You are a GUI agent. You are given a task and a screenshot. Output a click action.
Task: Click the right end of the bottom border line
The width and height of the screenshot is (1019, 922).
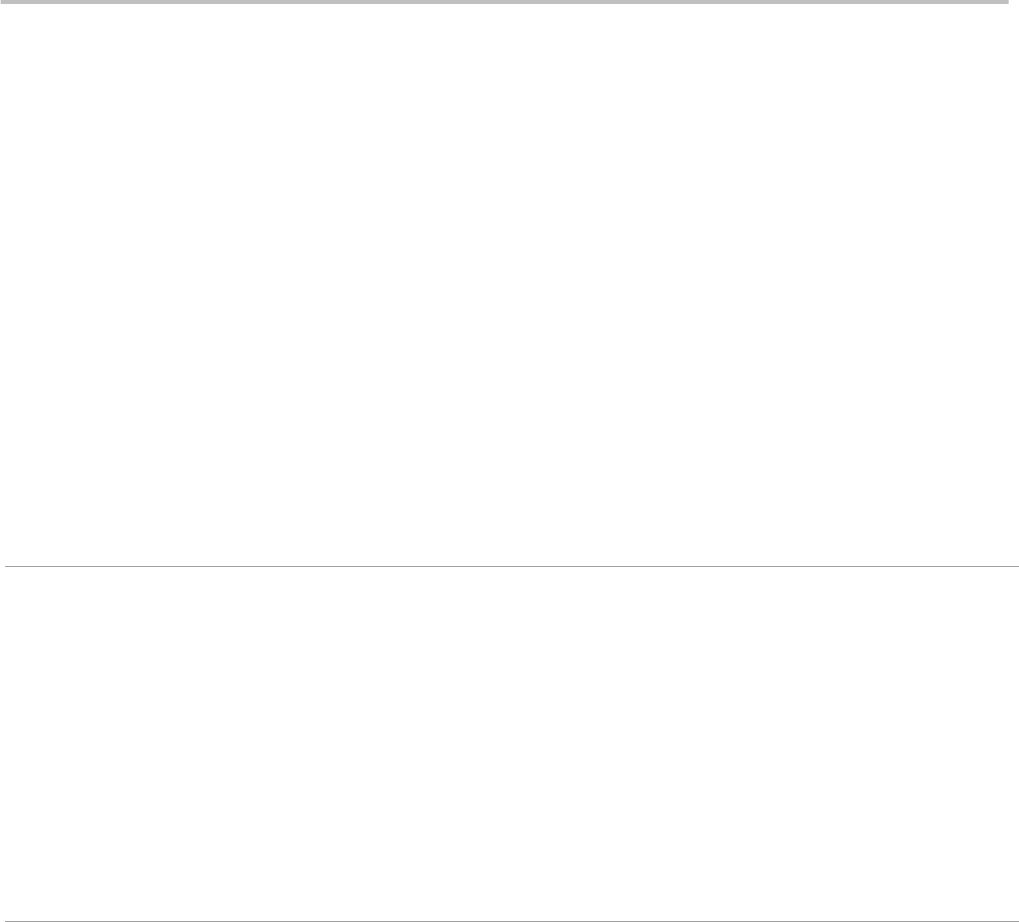[x=1014, y=920]
